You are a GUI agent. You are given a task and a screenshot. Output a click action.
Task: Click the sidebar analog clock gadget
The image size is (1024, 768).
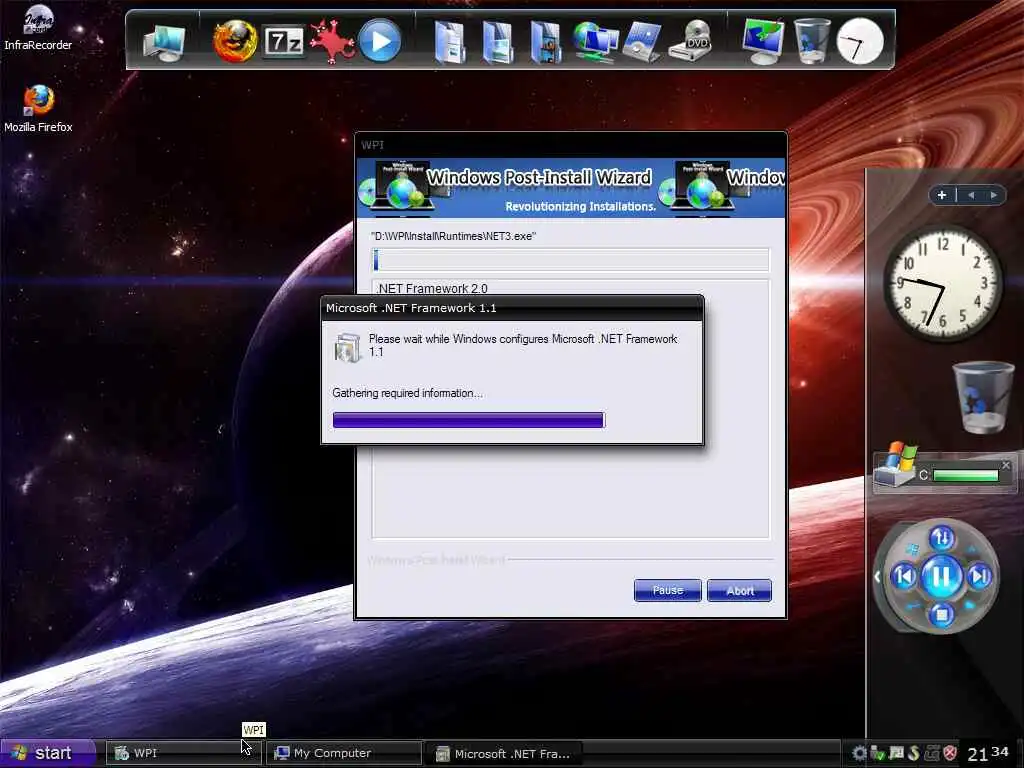pos(943,283)
